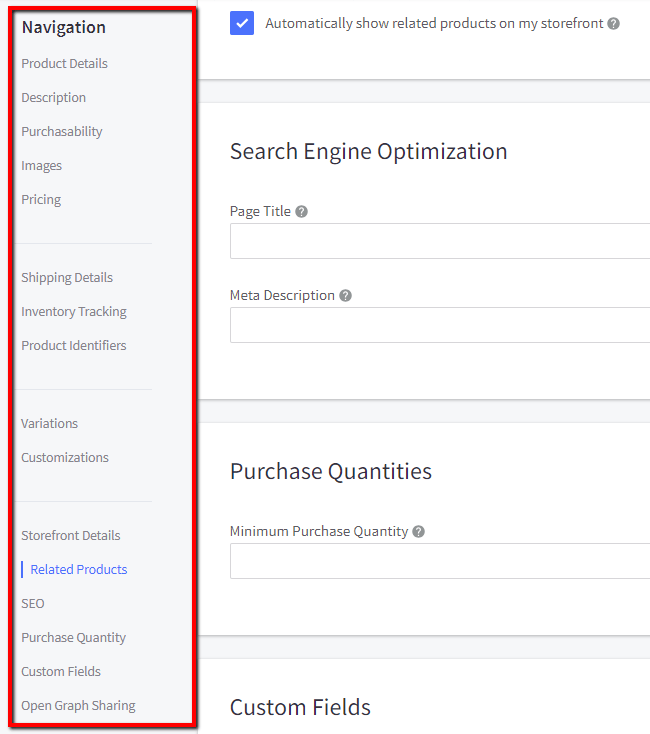Click the Meta Description input field
This screenshot has height=734, width=650.
click(x=440, y=325)
